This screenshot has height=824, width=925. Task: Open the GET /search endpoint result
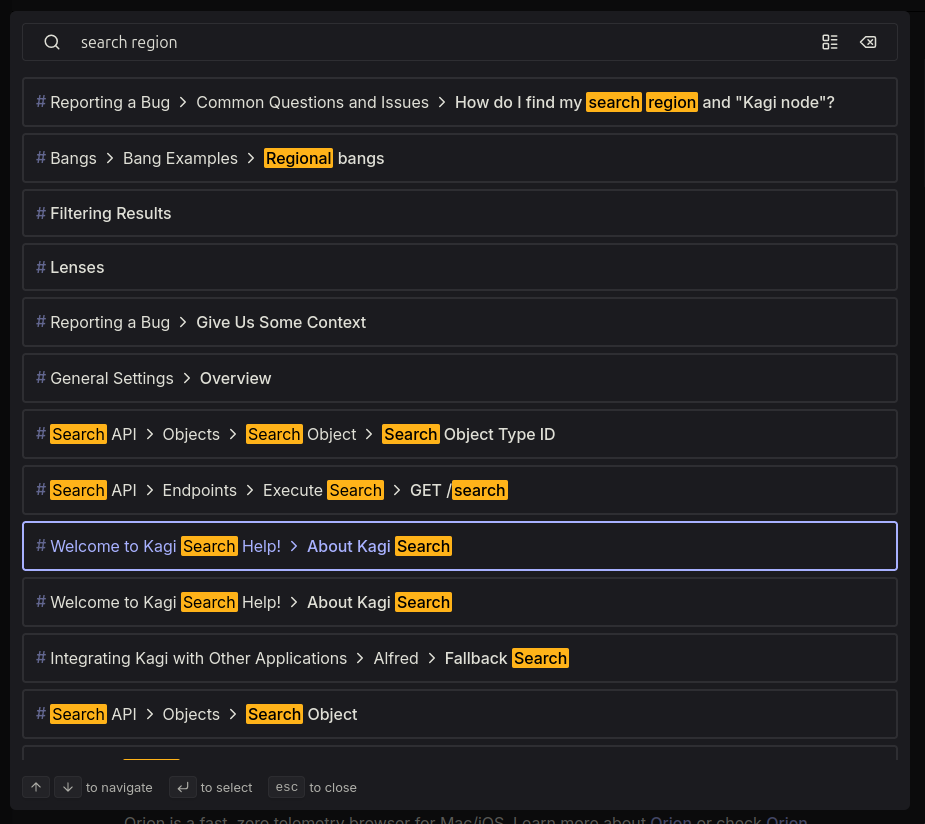(460, 490)
